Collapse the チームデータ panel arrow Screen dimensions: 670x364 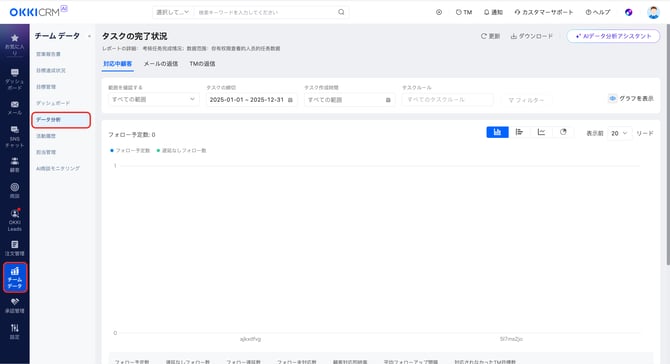89,36
